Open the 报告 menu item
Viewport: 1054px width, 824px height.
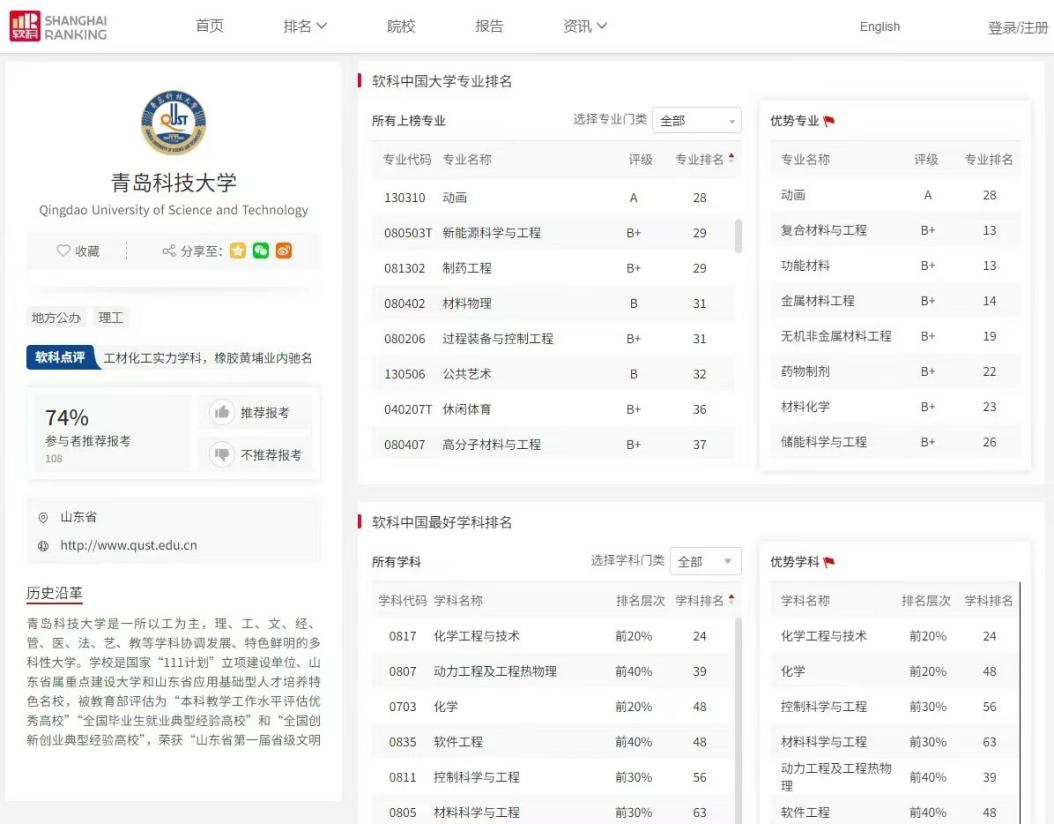pos(489,27)
